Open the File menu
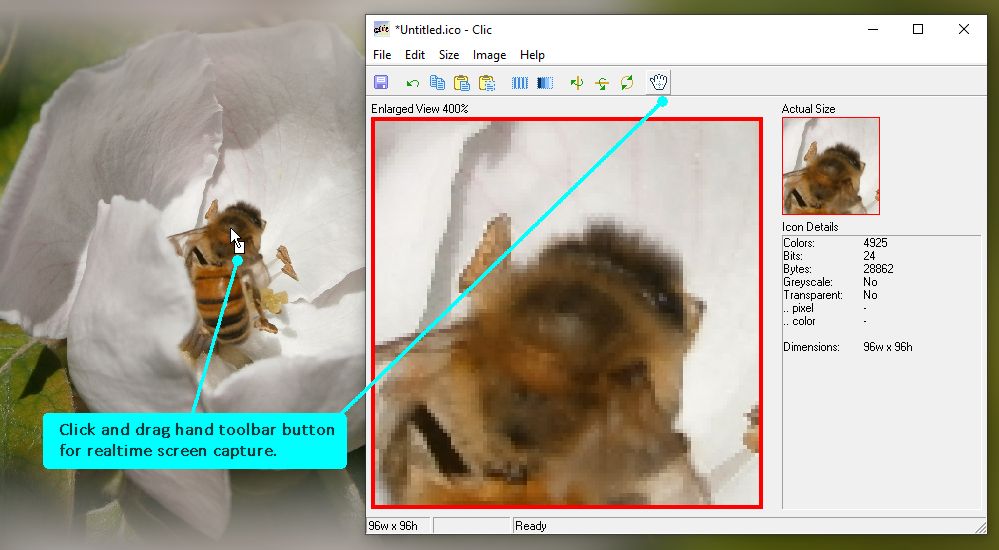 tap(382, 55)
